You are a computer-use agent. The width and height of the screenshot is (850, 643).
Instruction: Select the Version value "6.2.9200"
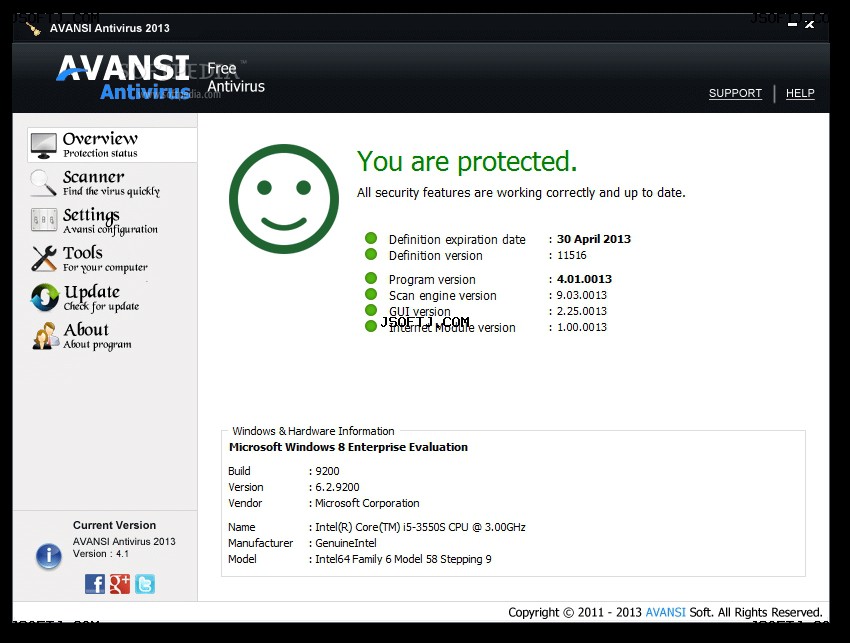pyautogui.click(x=337, y=487)
